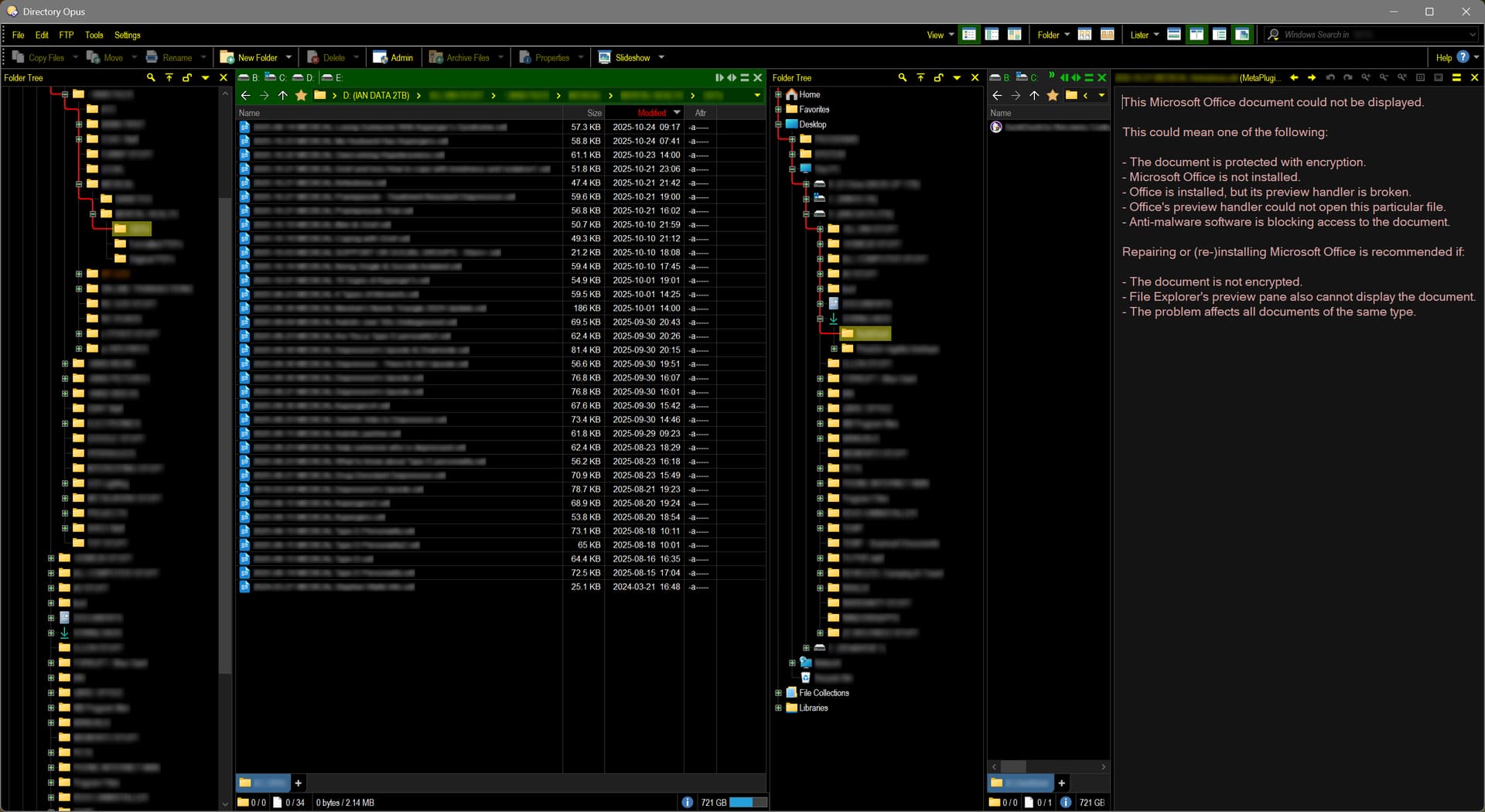Toggle the viewer pane button in Lister group

(x=1242, y=35)
